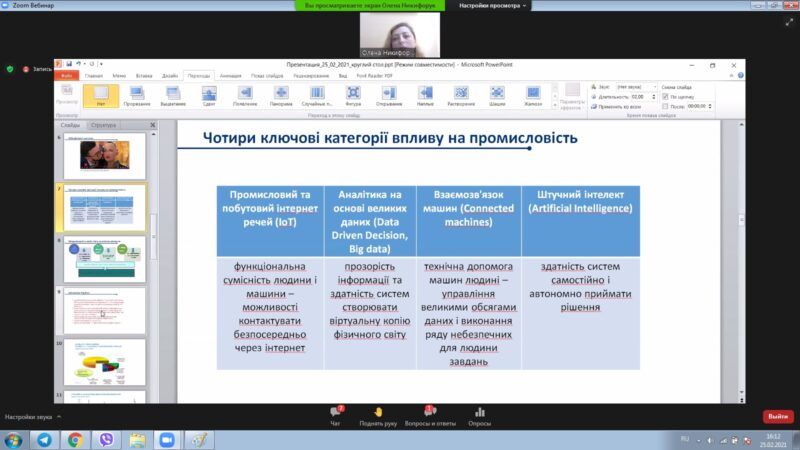Apply the 'Панорама' transition effect

click(281, 95)
